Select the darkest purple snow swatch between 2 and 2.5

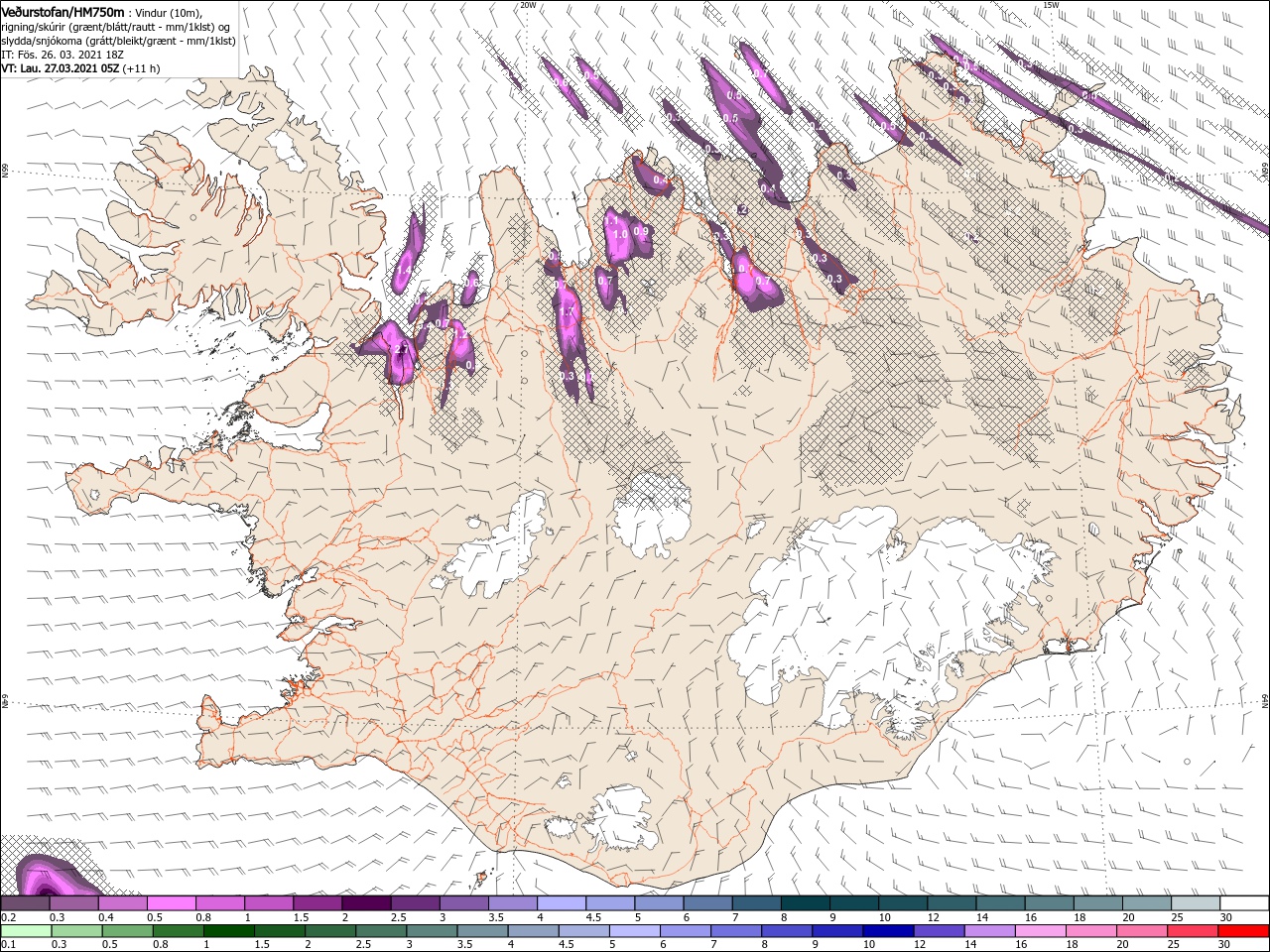(366, 903)
